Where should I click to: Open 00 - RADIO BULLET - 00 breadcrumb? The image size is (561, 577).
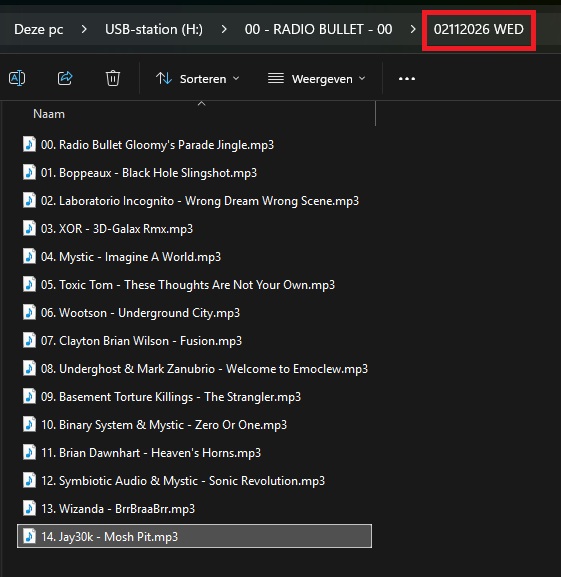[319, 29]
